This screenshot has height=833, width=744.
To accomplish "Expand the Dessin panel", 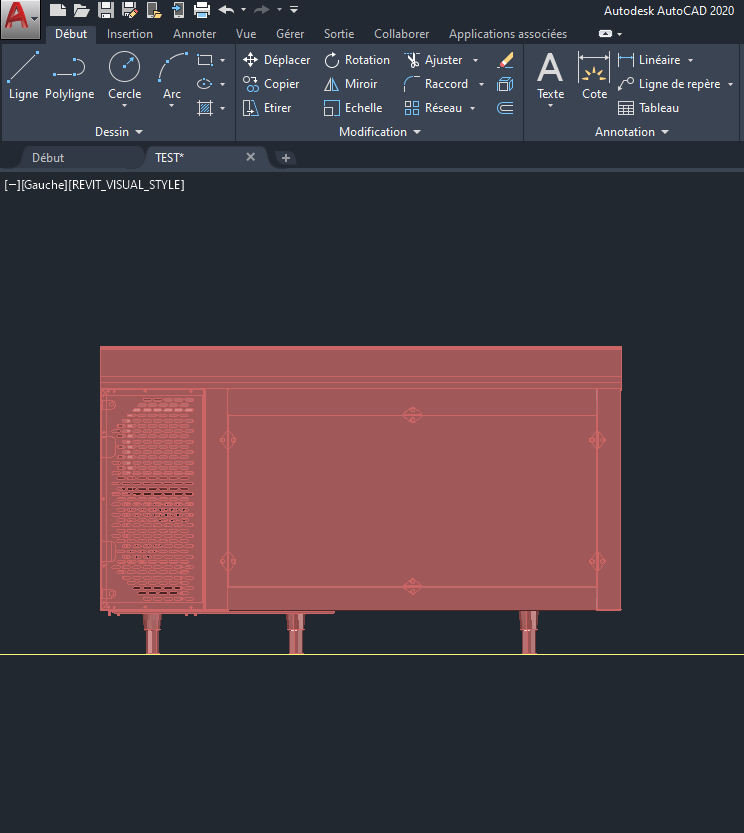I will pos(119,132).
